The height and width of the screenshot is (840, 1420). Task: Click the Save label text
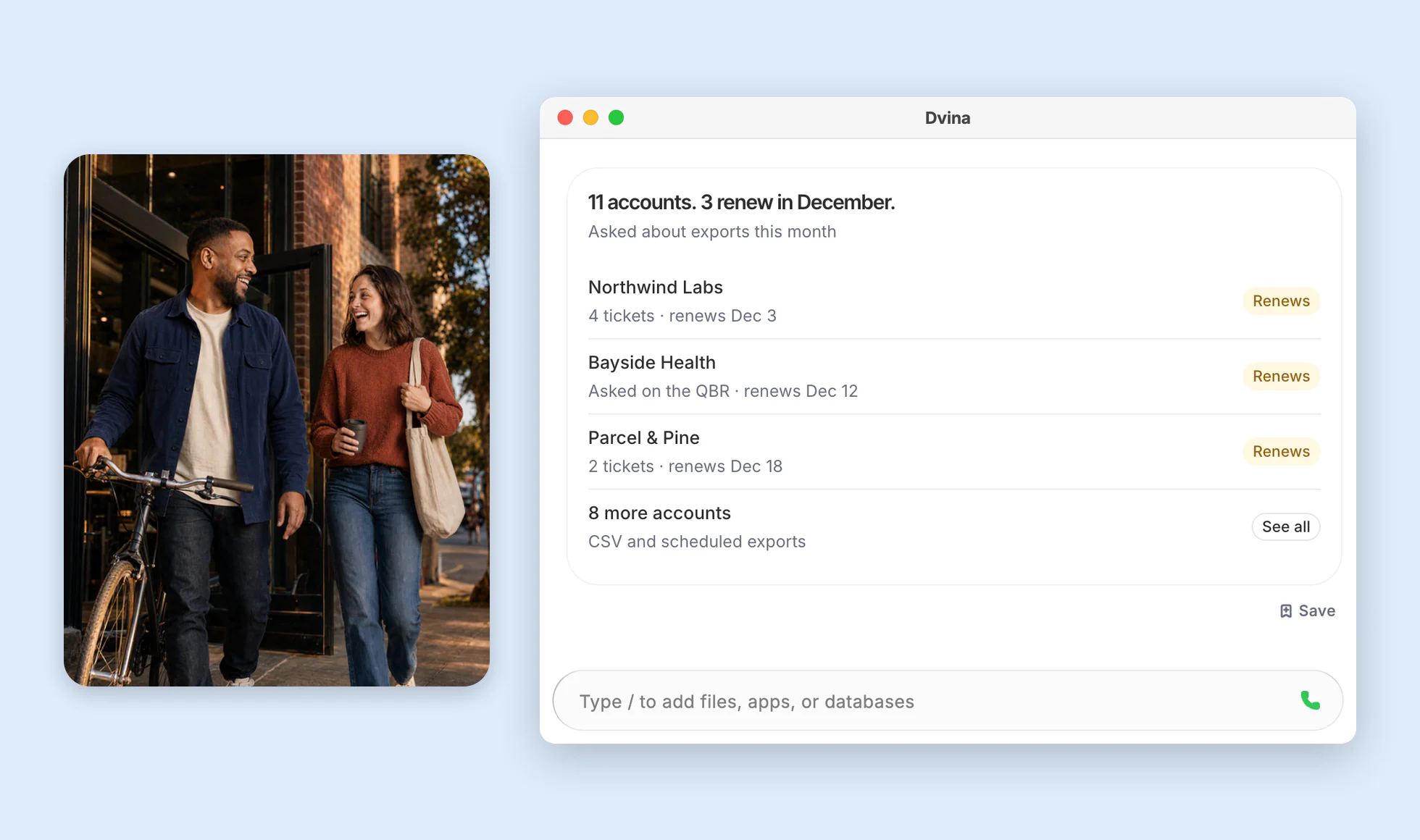[1316, 610]
